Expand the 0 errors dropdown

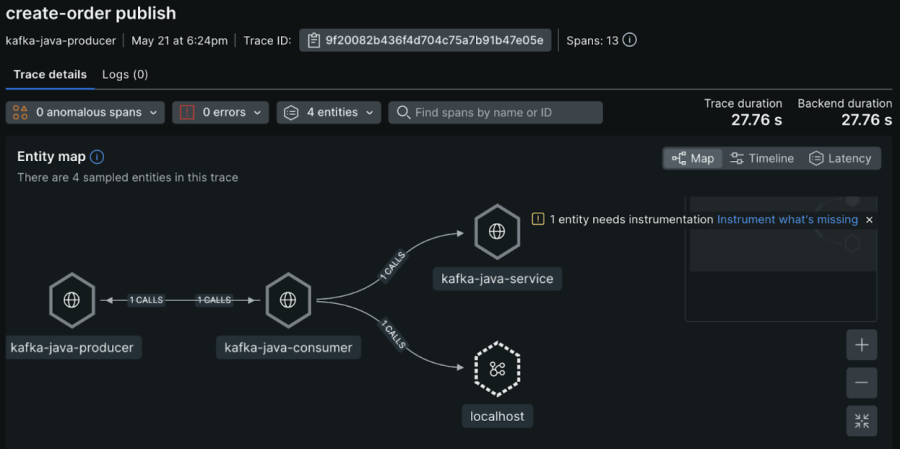[x=220, y=113]
